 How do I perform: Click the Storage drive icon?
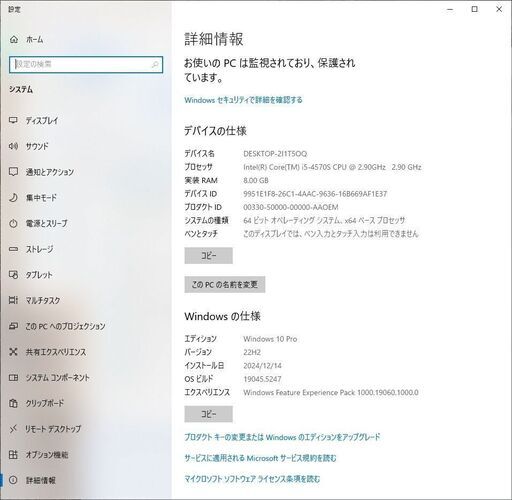click(x=13, y=249)
